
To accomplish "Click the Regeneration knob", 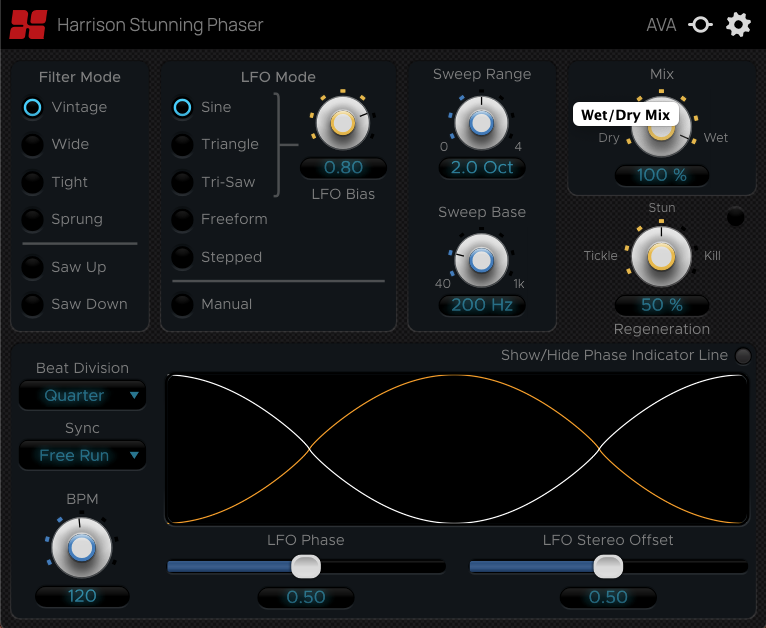I will (x=661, y=257).
